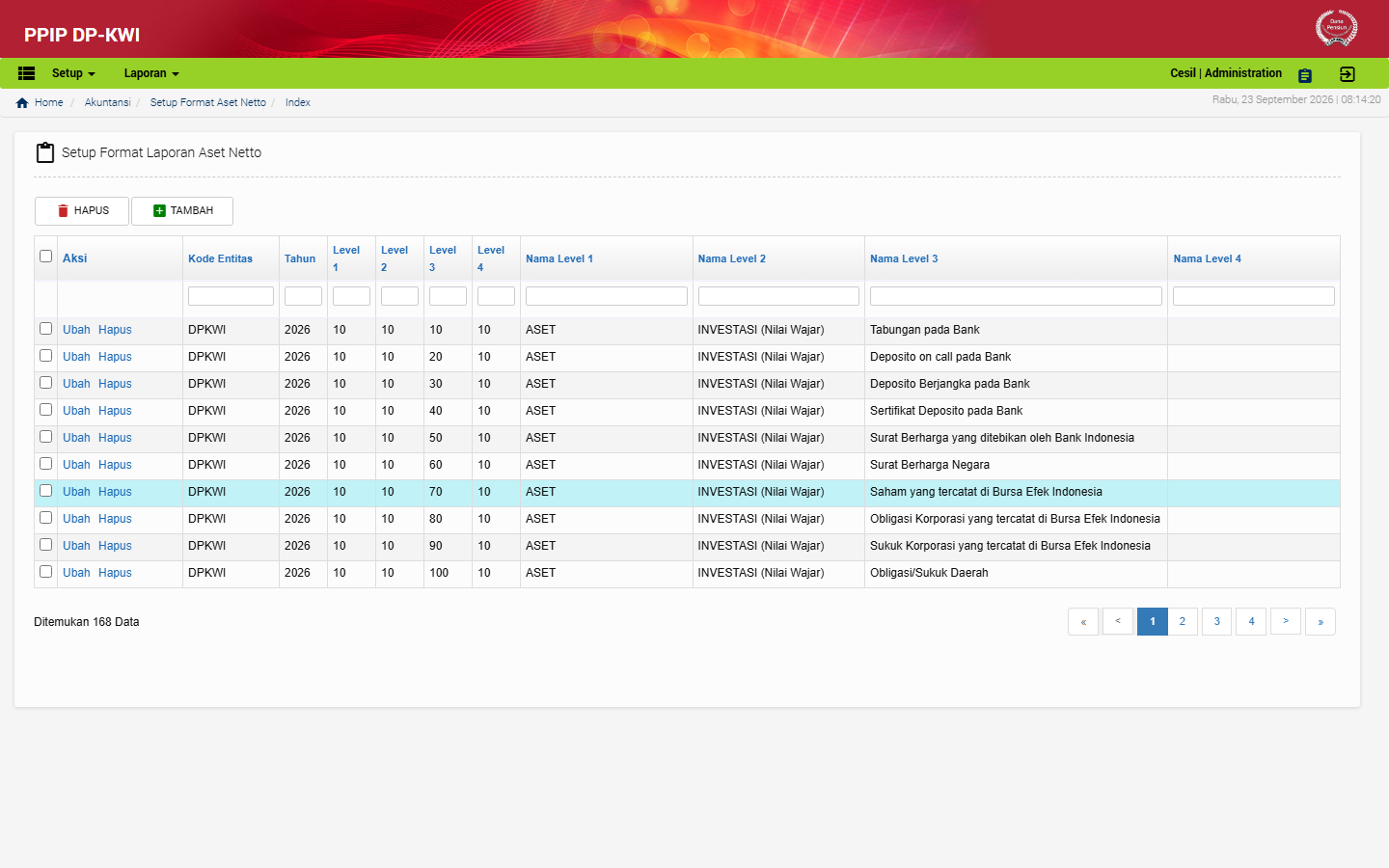Go to page 4 of results
The image size is (1389, 868).
1252,622
